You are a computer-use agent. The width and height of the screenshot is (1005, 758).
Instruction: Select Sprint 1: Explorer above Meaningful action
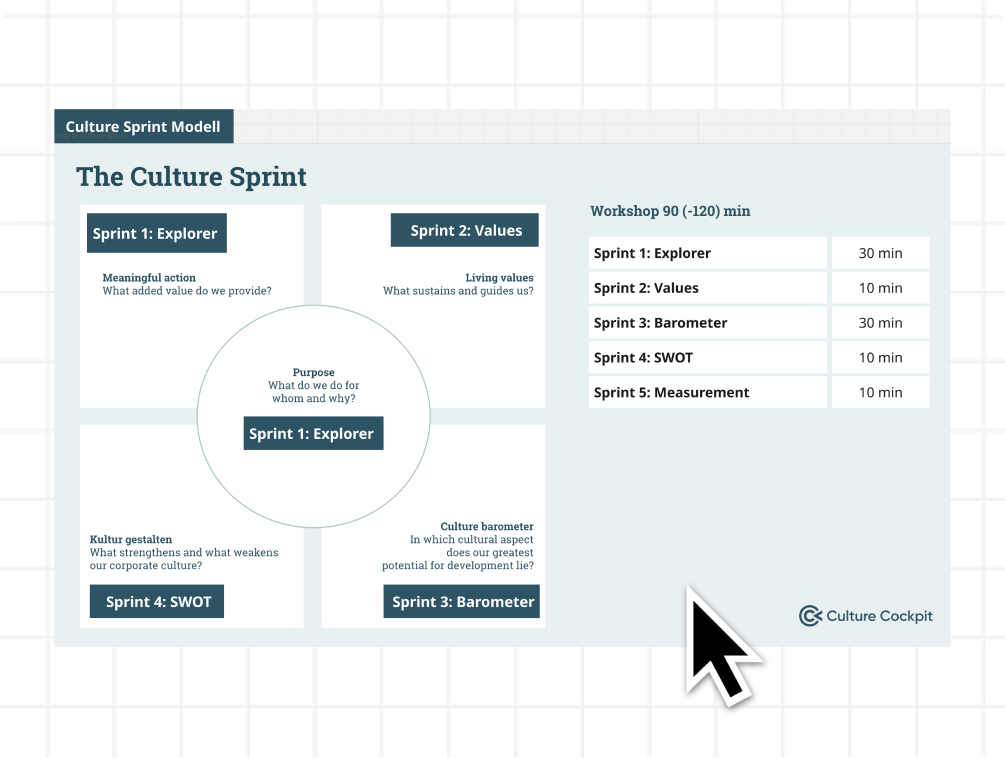155,233
